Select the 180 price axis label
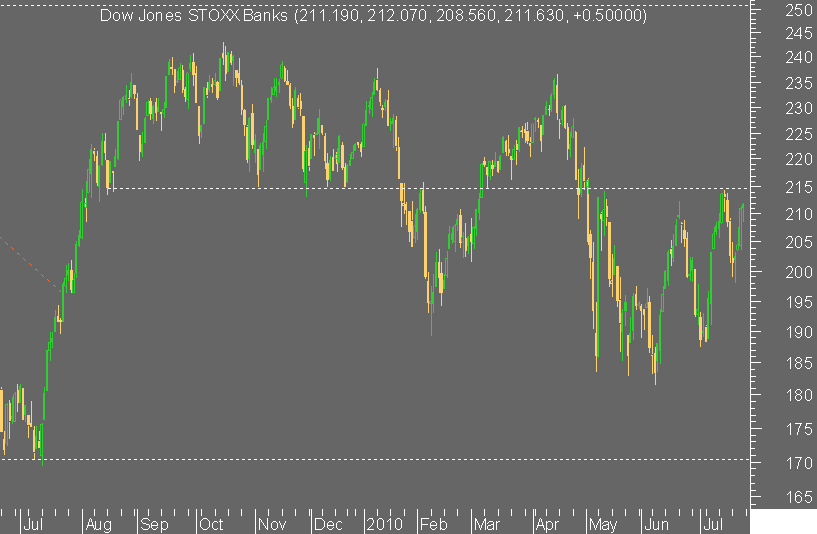The width and height of the screenshot is (817, 534). (798, 395)
